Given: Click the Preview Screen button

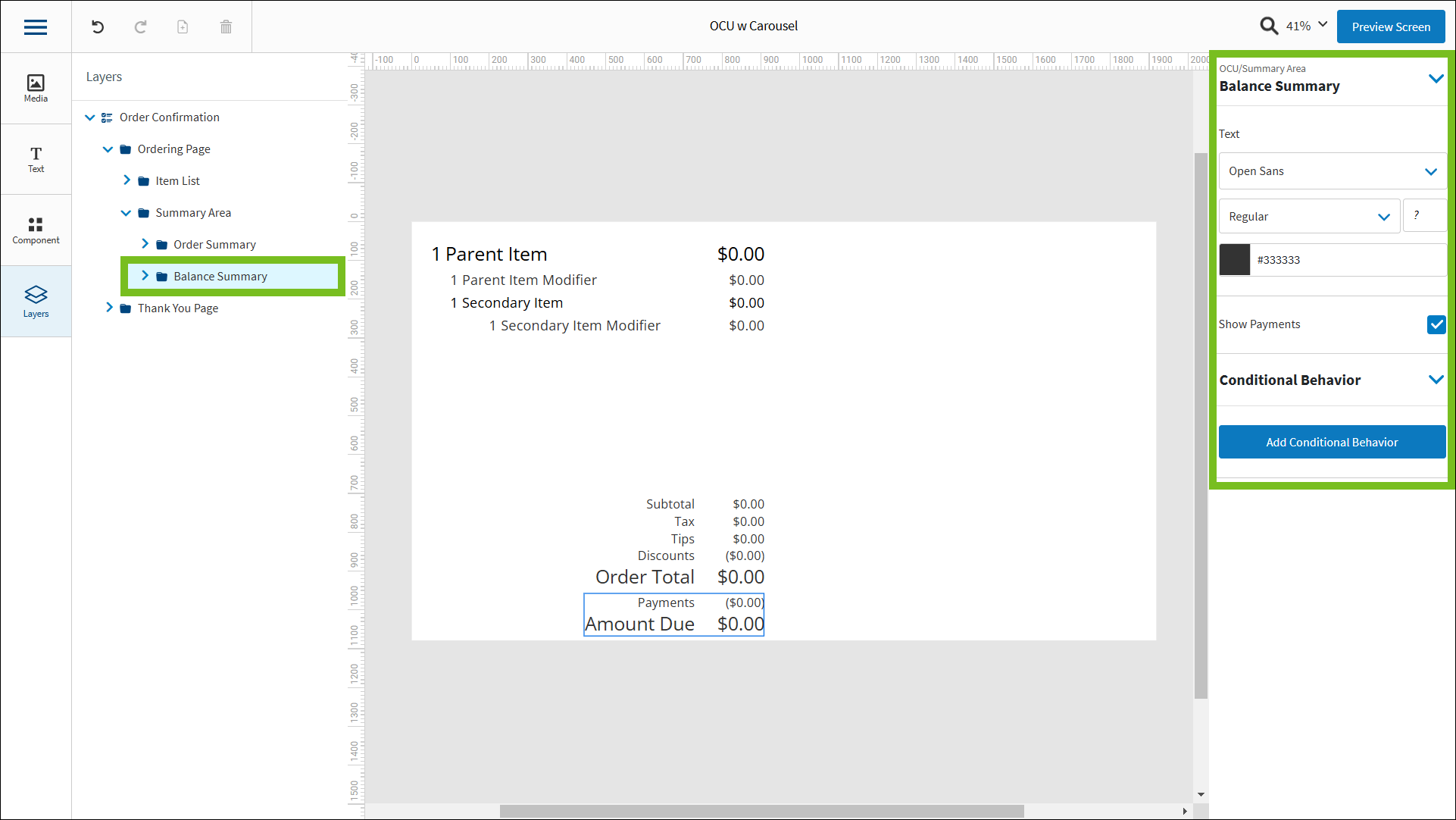Looking at the screenshot, I should point(1390,27).
